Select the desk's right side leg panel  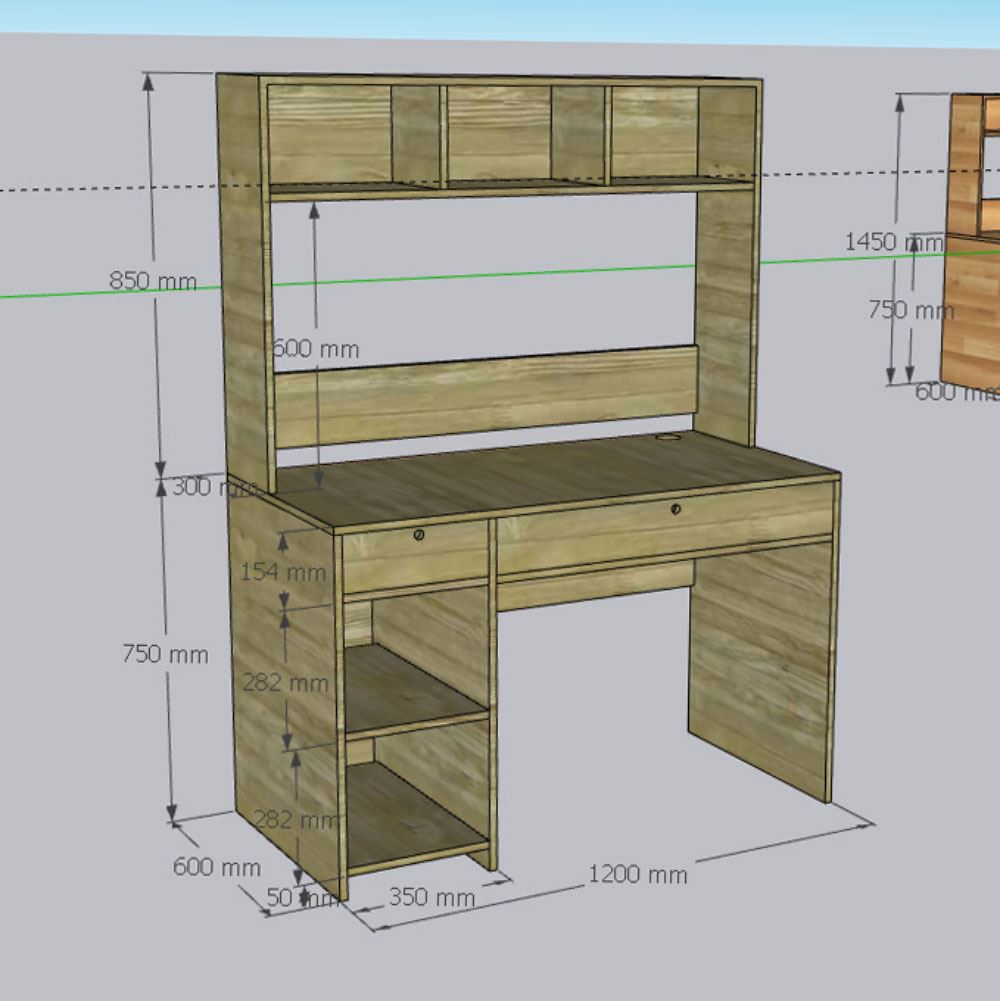(760, 665)
